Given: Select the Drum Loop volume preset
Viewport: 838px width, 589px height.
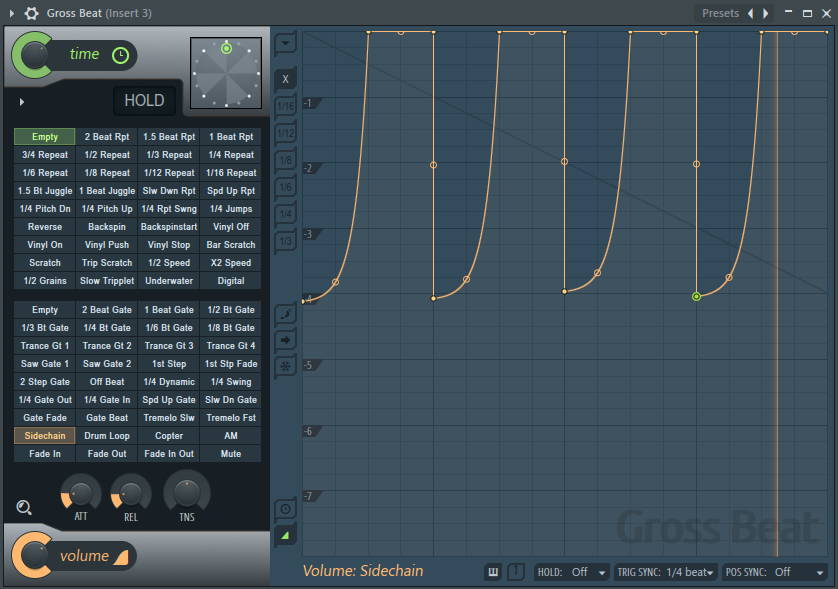Looking at the screenshot, I should tap(107, 436).
